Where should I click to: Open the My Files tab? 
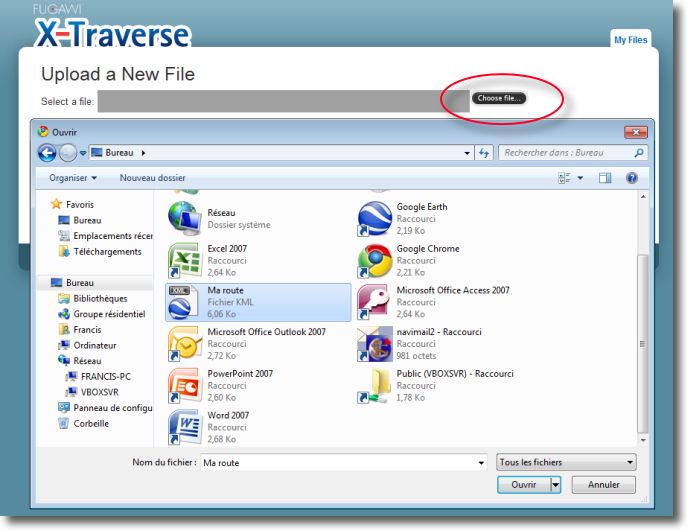tap(630, 40)
